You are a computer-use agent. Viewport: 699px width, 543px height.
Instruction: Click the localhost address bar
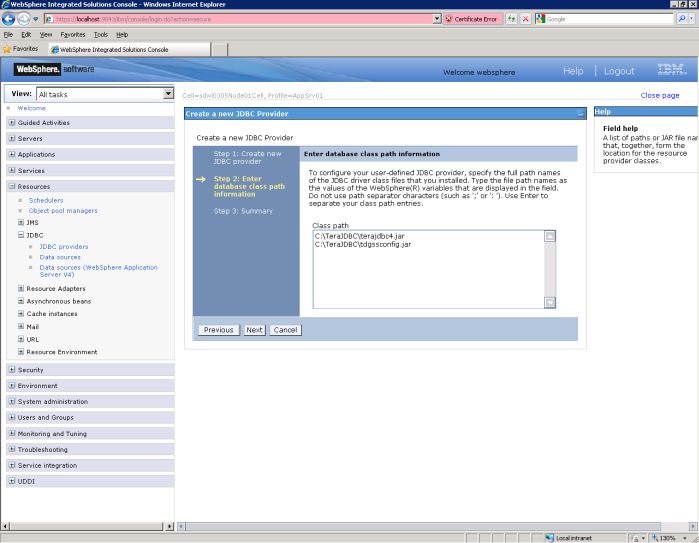[x=243, y=19]
